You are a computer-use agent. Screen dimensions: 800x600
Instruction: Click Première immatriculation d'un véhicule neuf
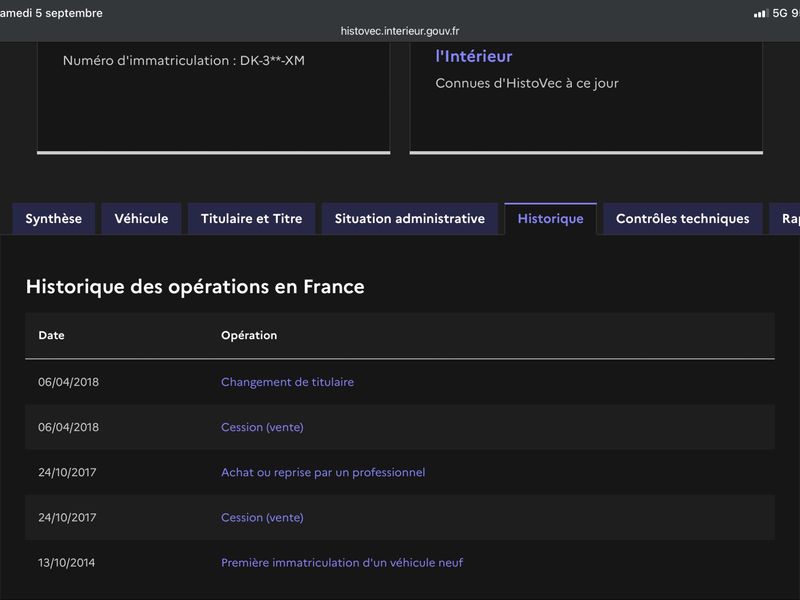coord(342,563)
